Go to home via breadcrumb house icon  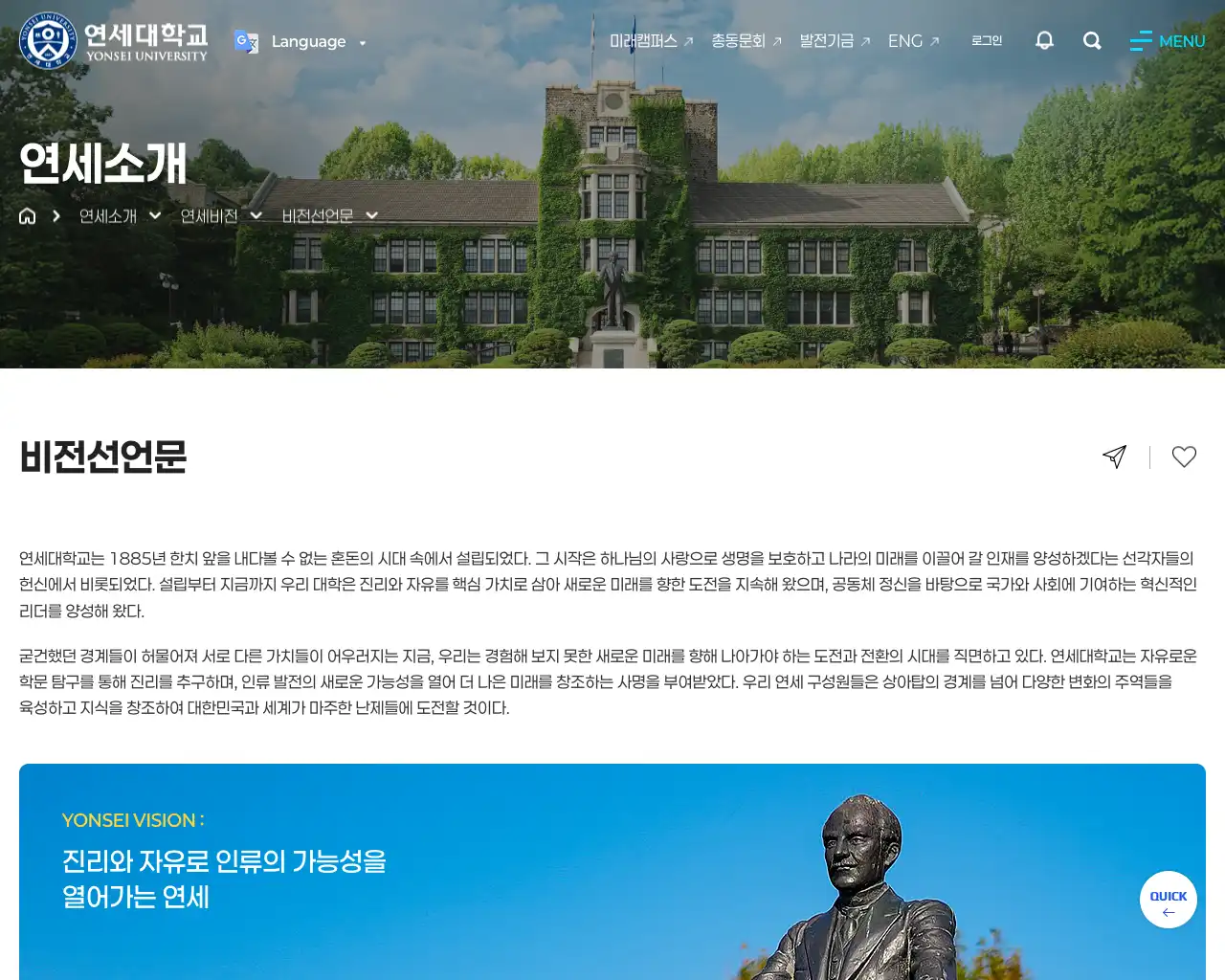[28, 216]
